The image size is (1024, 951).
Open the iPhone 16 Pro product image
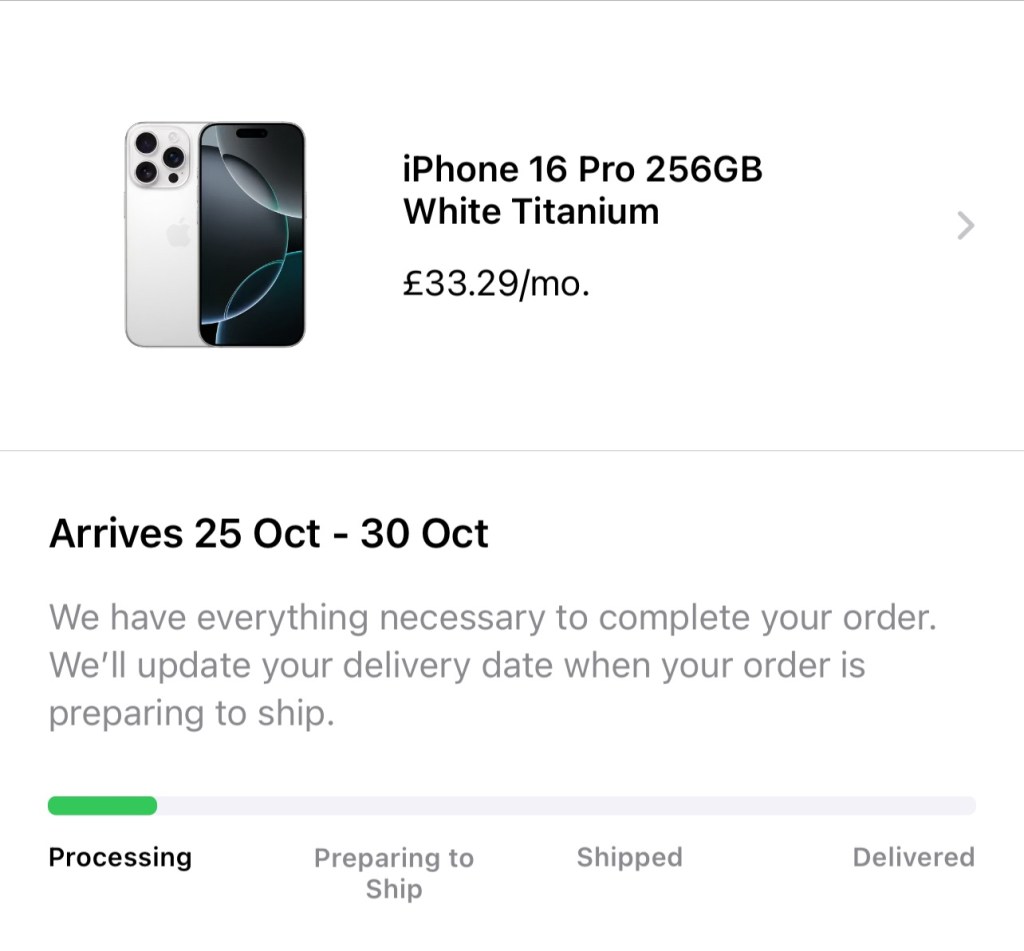[215, 234]
